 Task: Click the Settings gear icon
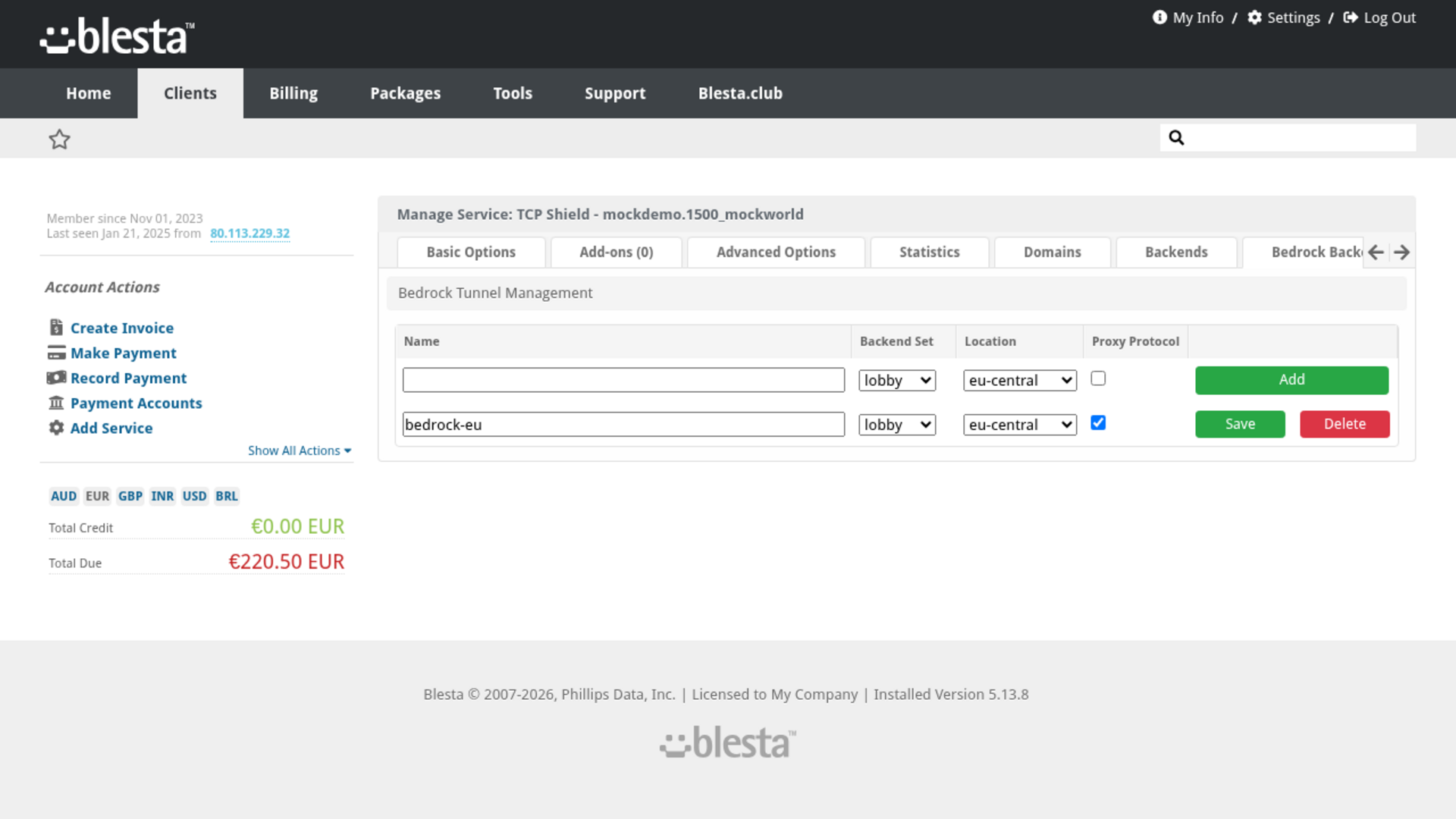[x=1254, y=17]
